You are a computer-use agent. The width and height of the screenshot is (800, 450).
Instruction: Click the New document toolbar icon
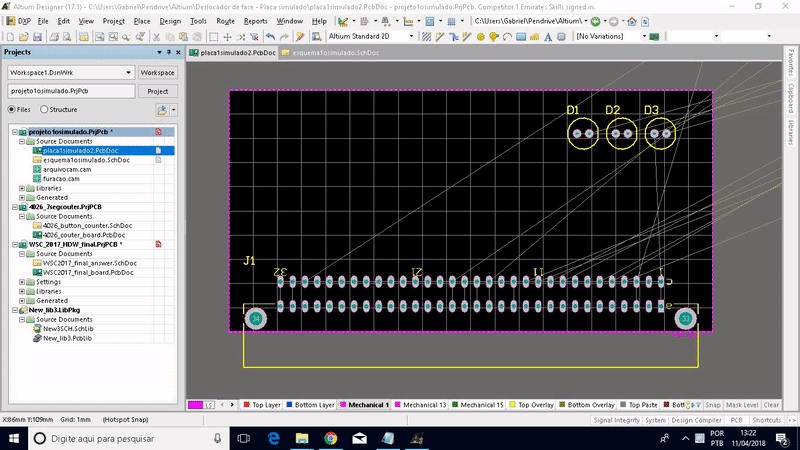10,37
